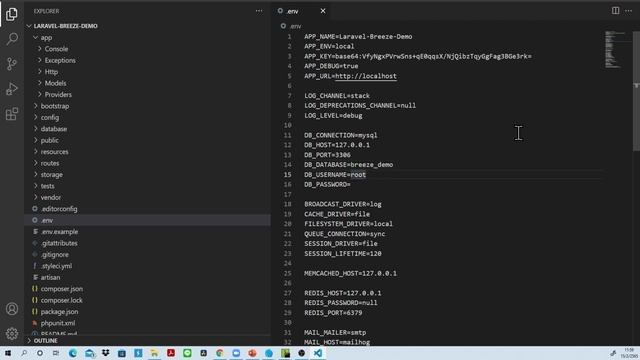Screen dimensions: 640x360
Task: Open the Manage gear icon
Action: (x=12, y=333)
